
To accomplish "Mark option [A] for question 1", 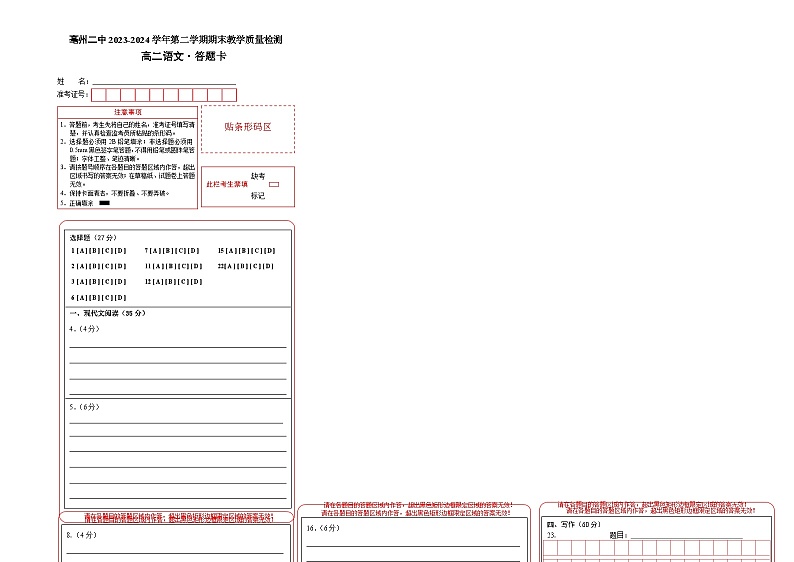I will click(82, 251).
